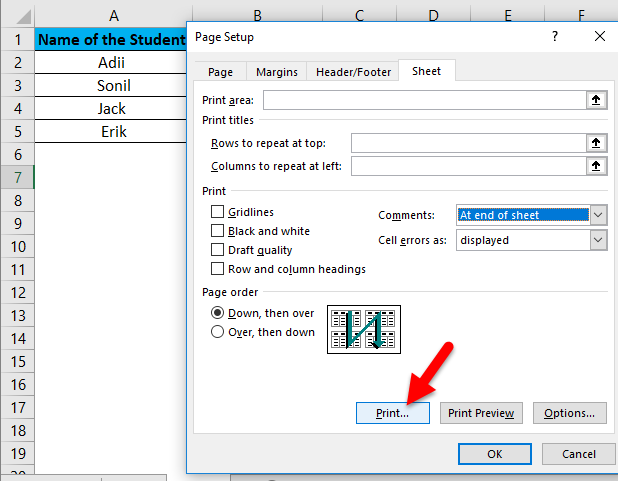Click Columns to repeat range selector icon

[x=596, y=166]
